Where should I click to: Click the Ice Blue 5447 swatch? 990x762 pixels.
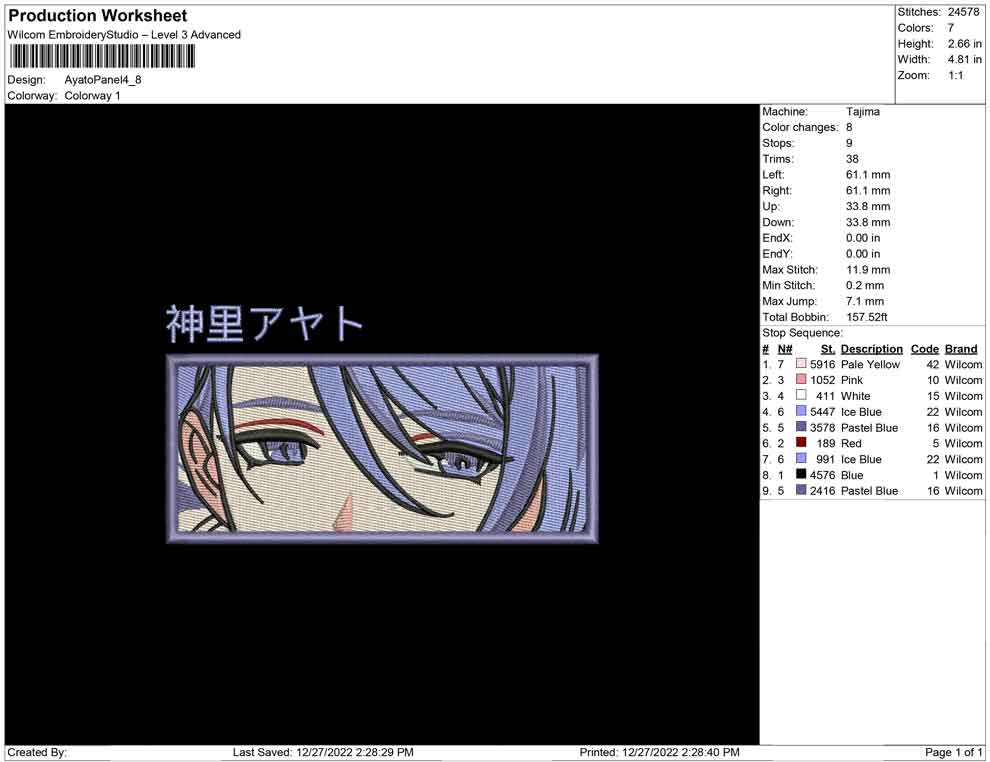point(801,411)
